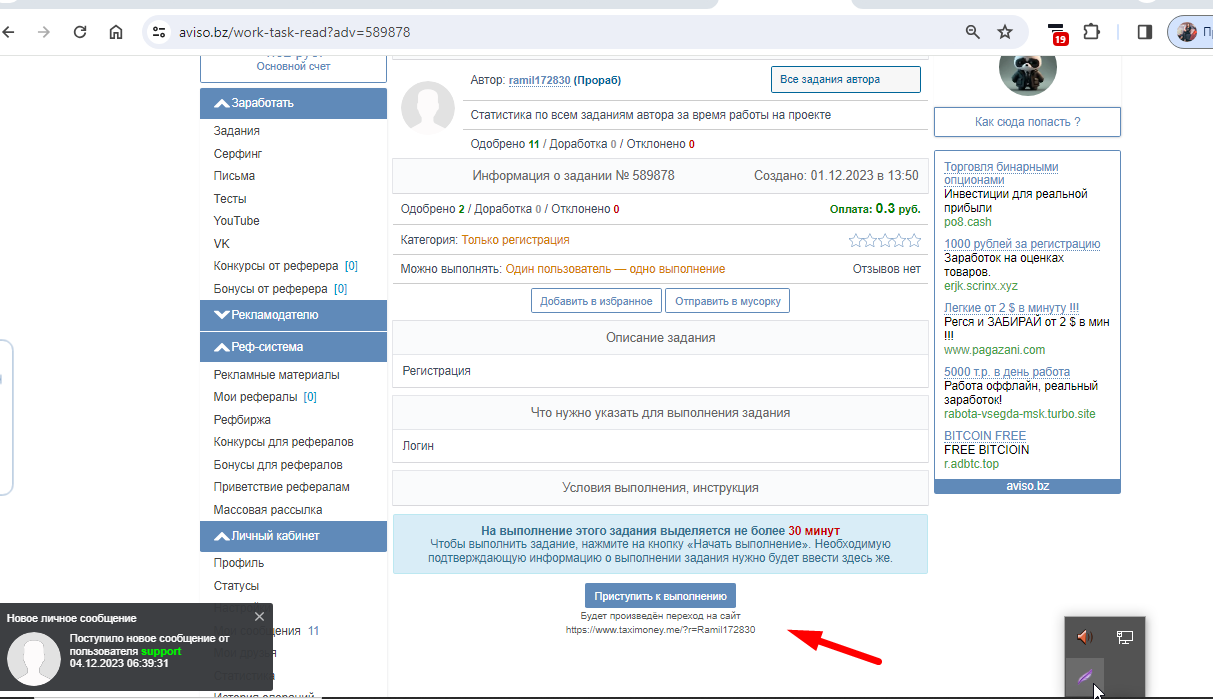1213x699 pixels.
Task: Open Статусы in personal cabinet
Action: [236, 586]
